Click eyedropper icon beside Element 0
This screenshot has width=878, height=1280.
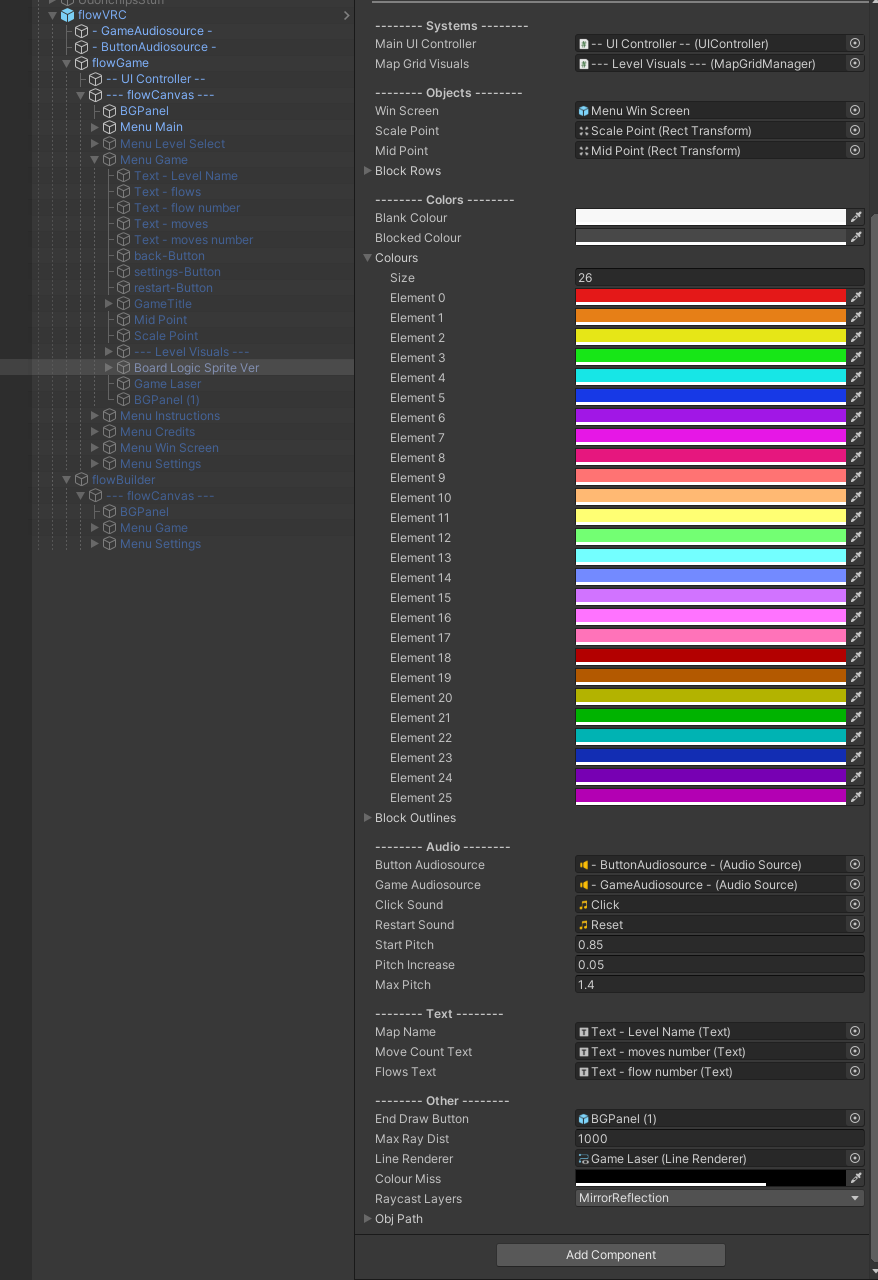856,298
